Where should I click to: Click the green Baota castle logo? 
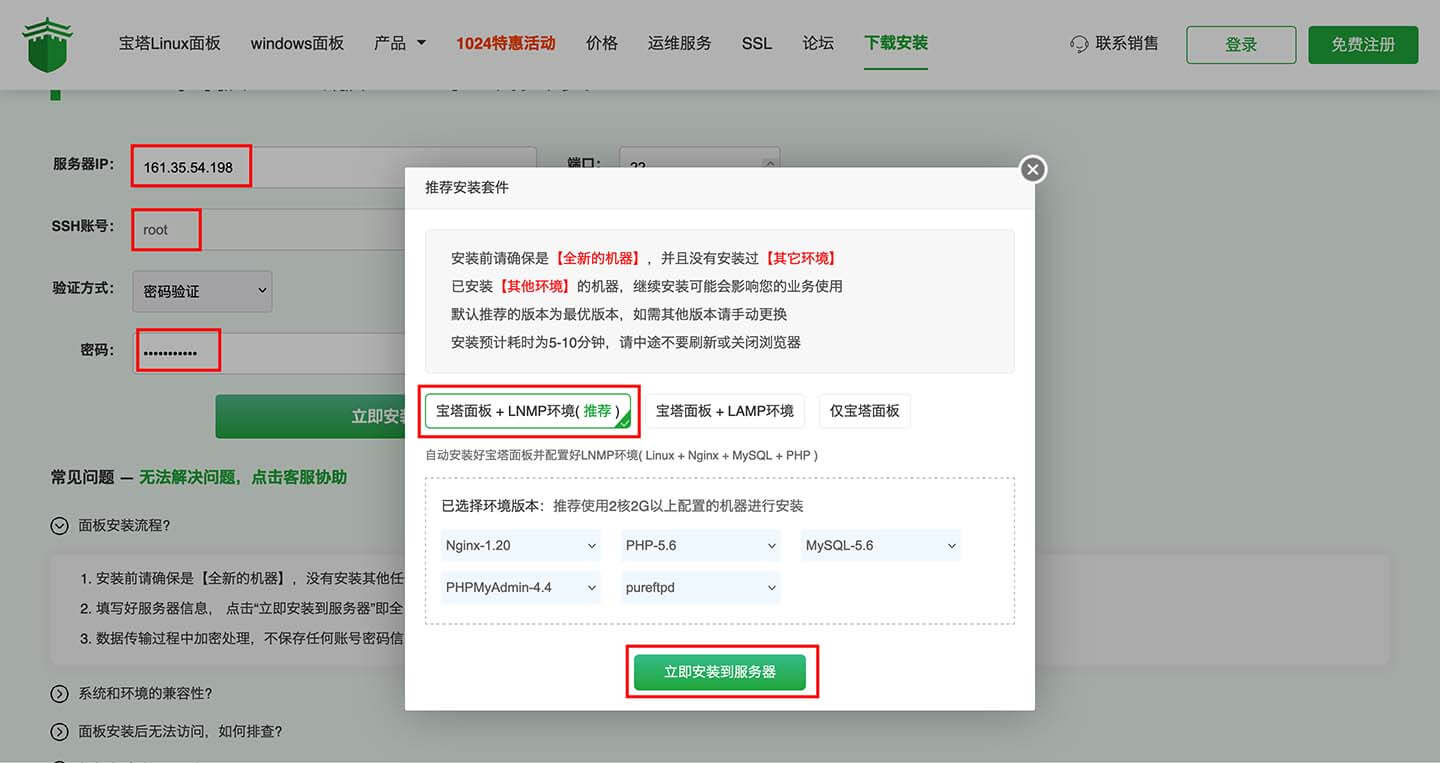click(x=47, y=45)
